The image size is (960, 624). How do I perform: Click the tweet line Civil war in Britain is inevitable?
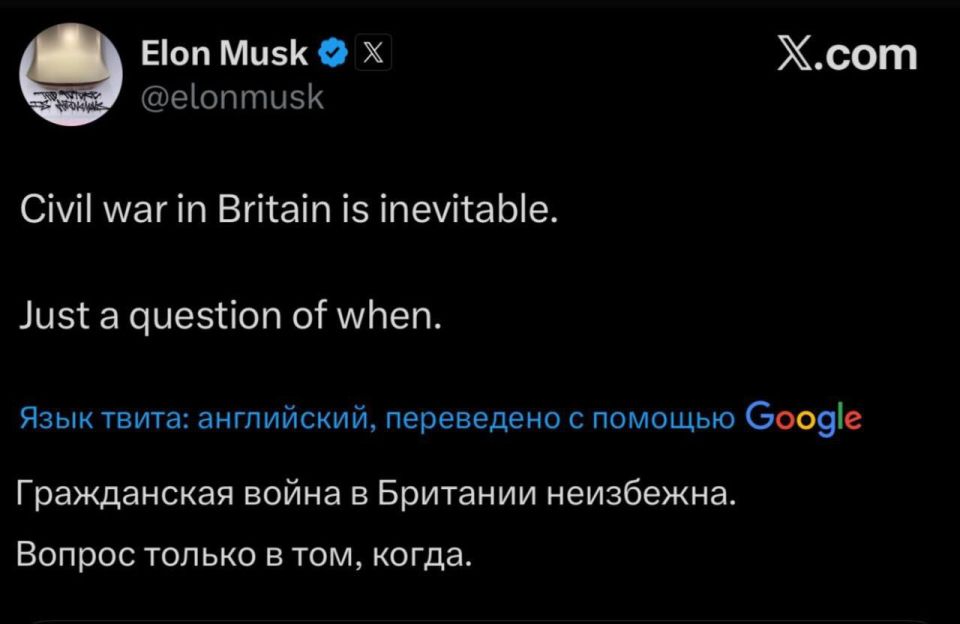click(x=288, y=207)
